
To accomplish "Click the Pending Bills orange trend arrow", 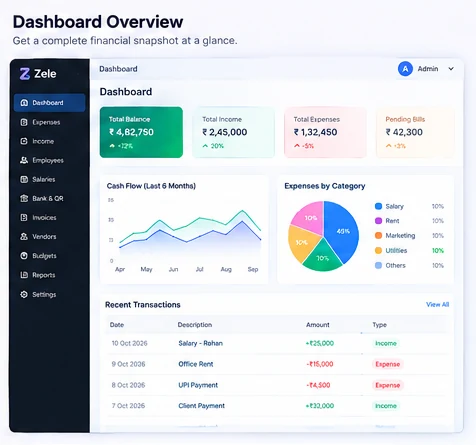I will point(389,146).
